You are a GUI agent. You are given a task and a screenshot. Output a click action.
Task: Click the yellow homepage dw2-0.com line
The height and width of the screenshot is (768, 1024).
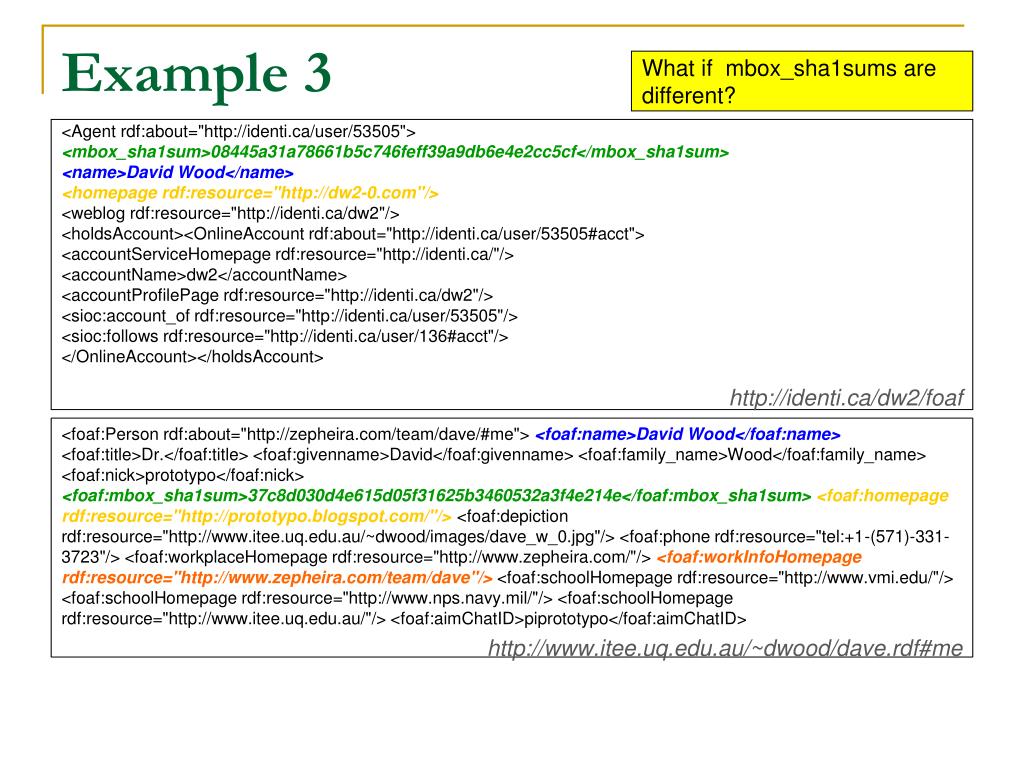[250, 193]
